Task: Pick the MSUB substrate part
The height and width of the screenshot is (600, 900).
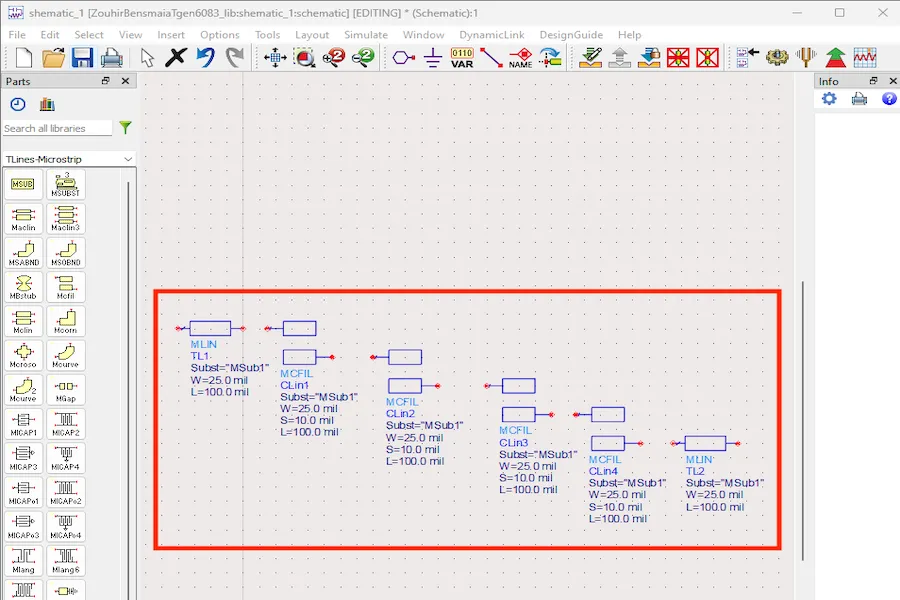Action: coord(23,184)
